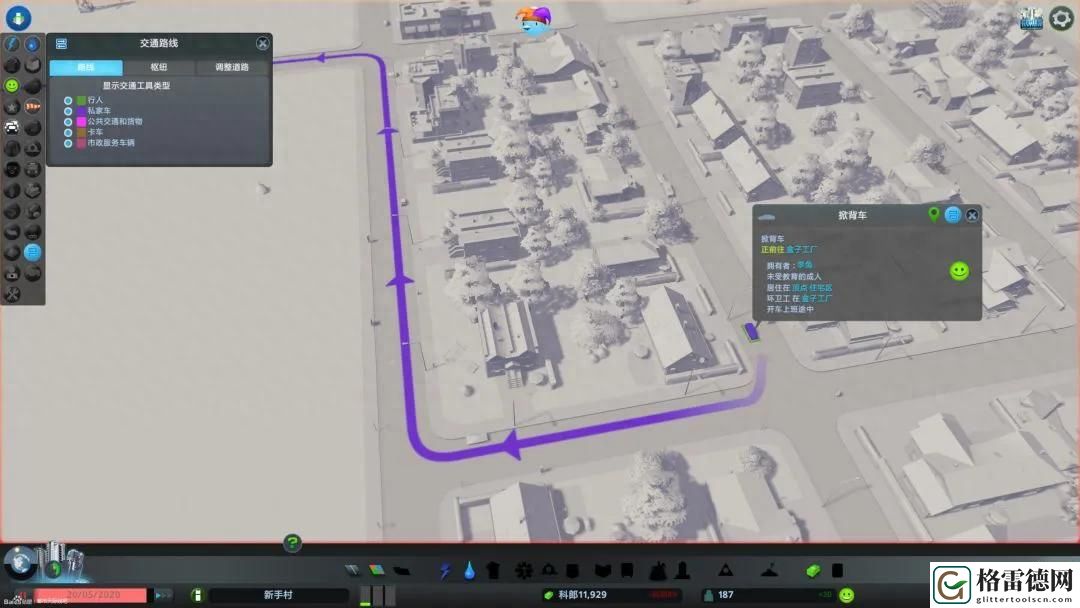The height and width of the screenshot is (608, 1080).
Task: Switch to the 调整道路 tab
Action: tap(232, 67)
